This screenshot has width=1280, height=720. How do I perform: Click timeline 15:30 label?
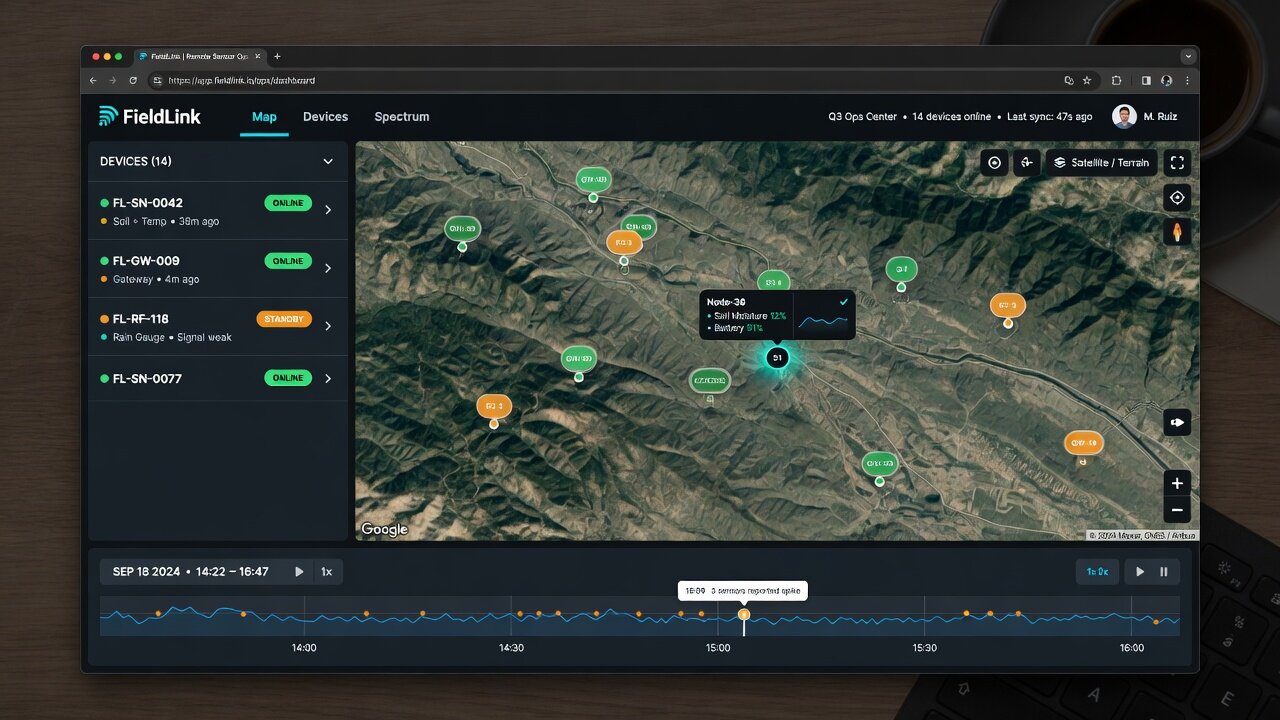(925, 648)
